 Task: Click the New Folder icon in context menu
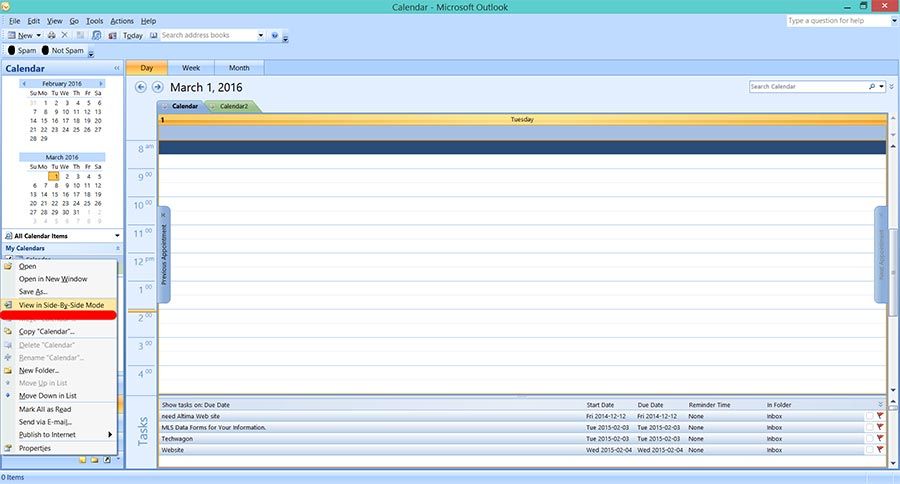8,370
